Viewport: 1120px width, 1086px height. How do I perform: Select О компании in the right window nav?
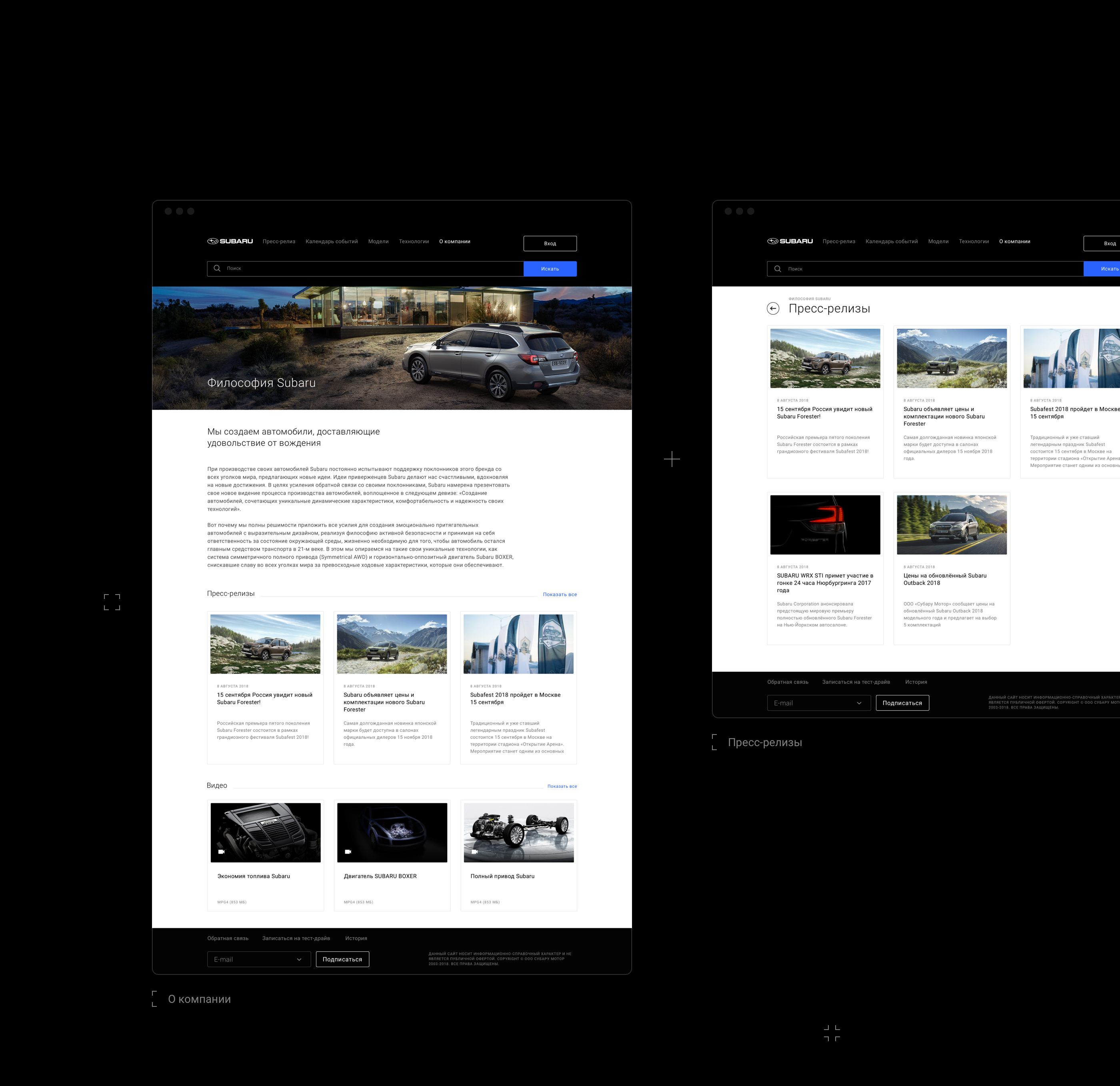click(1015, 242)
